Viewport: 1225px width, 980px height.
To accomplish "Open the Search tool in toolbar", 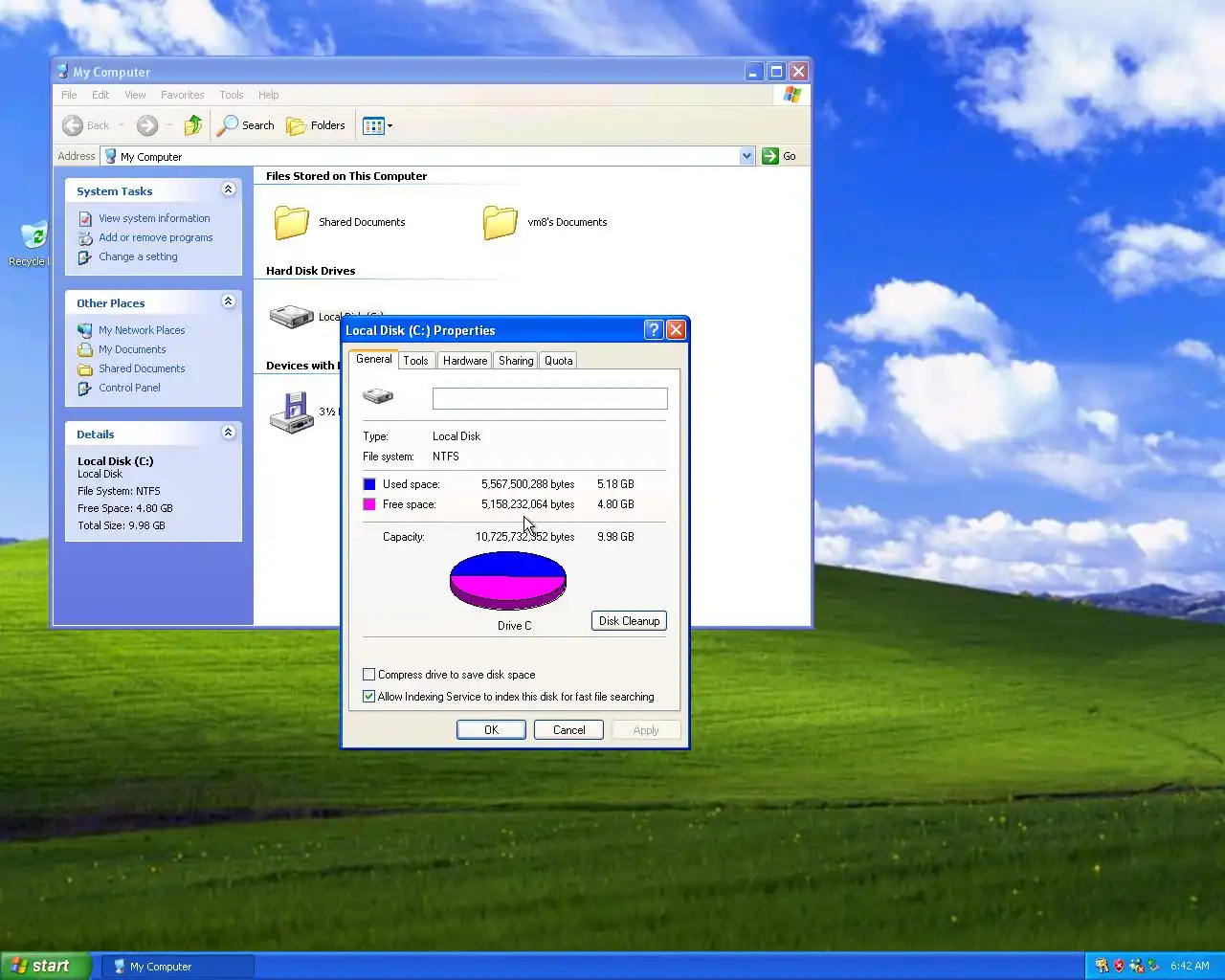I will tap(246, 125).
